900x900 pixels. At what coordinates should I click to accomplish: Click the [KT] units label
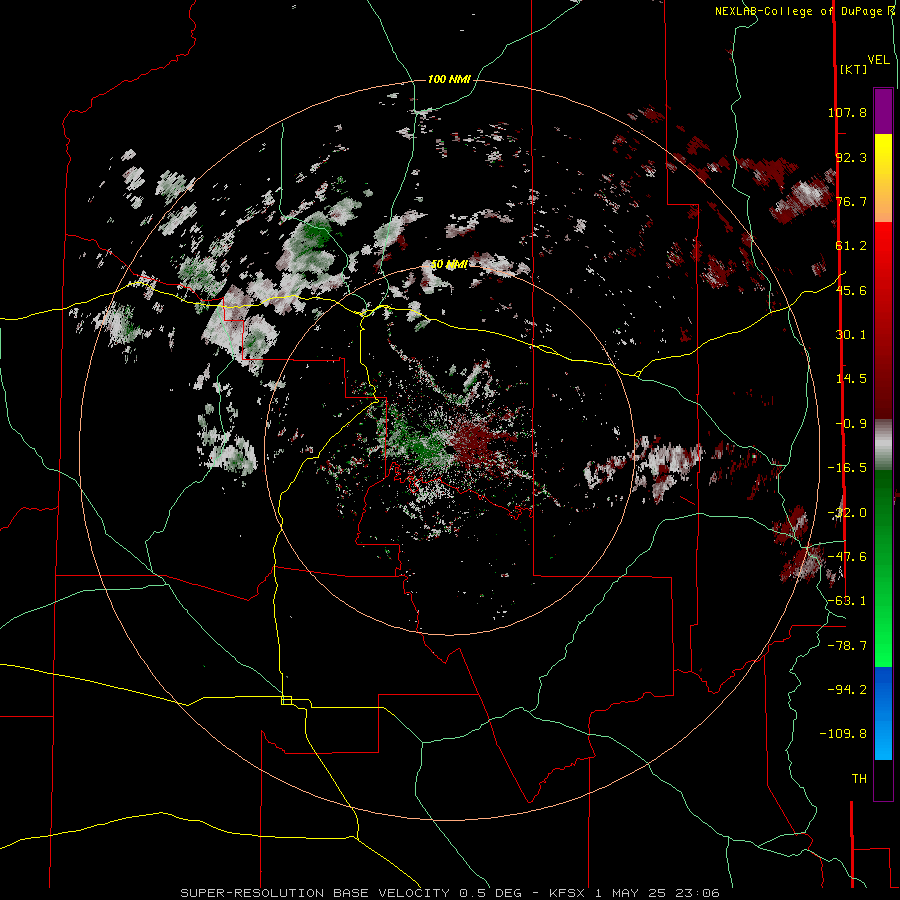[x=853, y=69]
